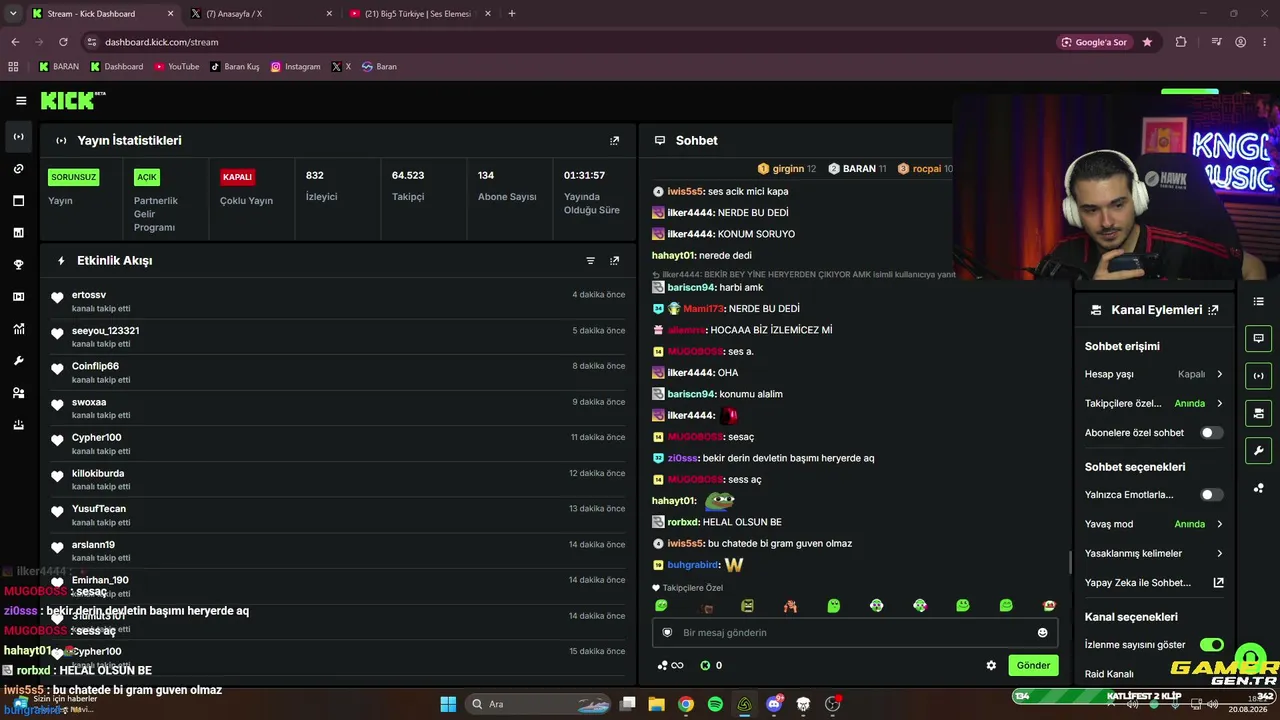Open a new browser tab
The height and width of the screenshot is (720, 1280).
click(x=512, y=14)
